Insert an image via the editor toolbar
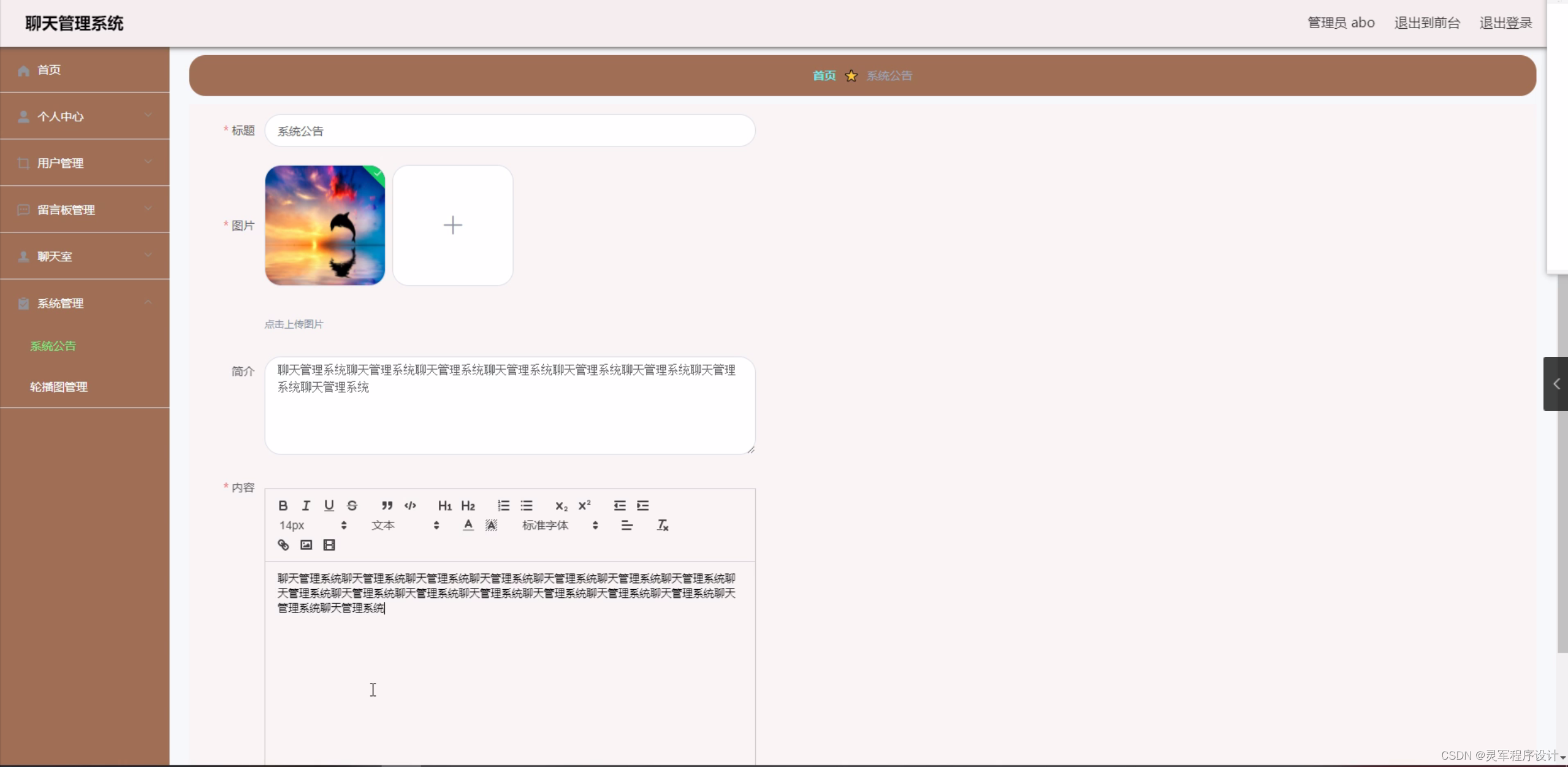 [x=305, y=544]
